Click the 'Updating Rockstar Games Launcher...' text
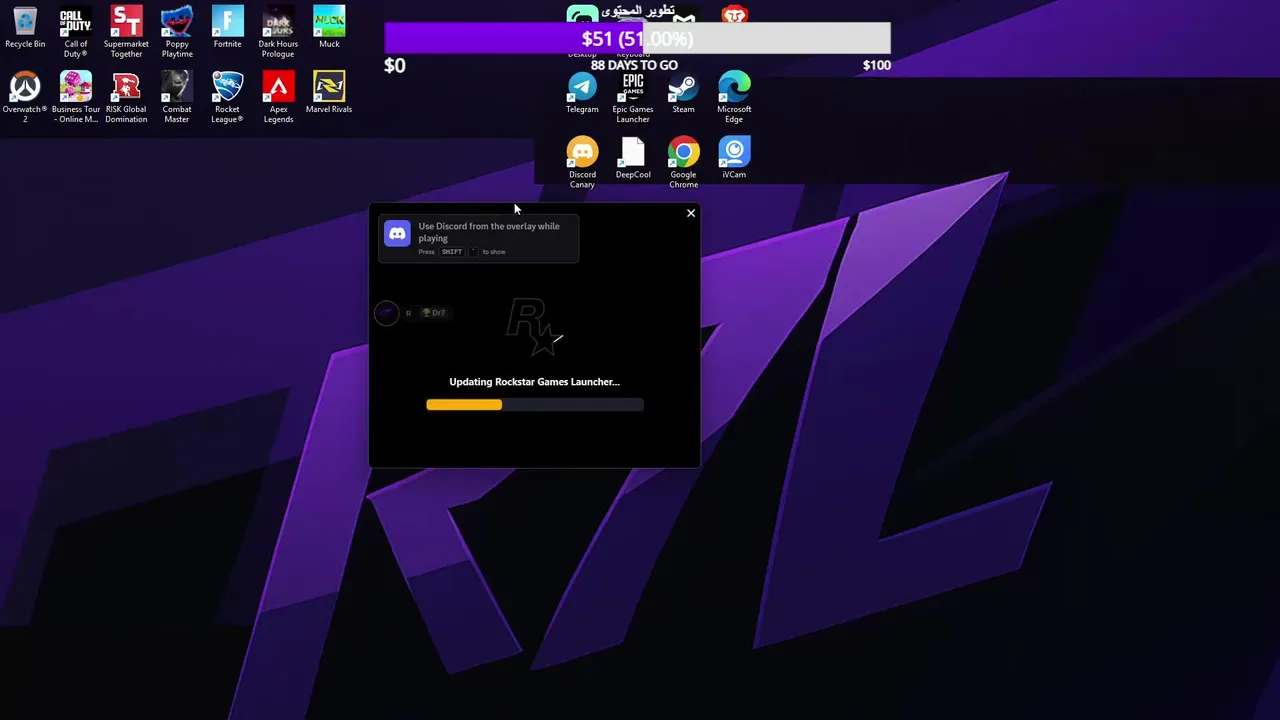The height and width of the screenshot is (720, 1280). [x=534, y=382]
